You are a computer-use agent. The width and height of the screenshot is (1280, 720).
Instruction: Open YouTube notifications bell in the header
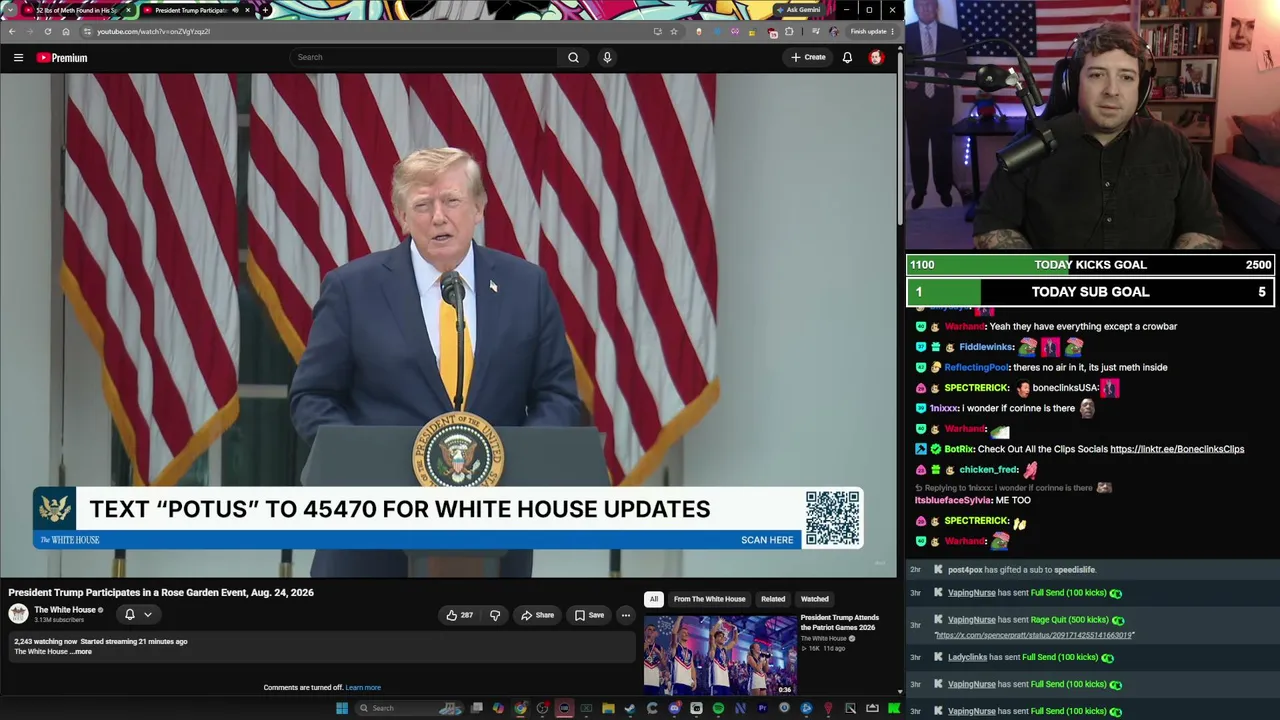click(x=847, y=57)
